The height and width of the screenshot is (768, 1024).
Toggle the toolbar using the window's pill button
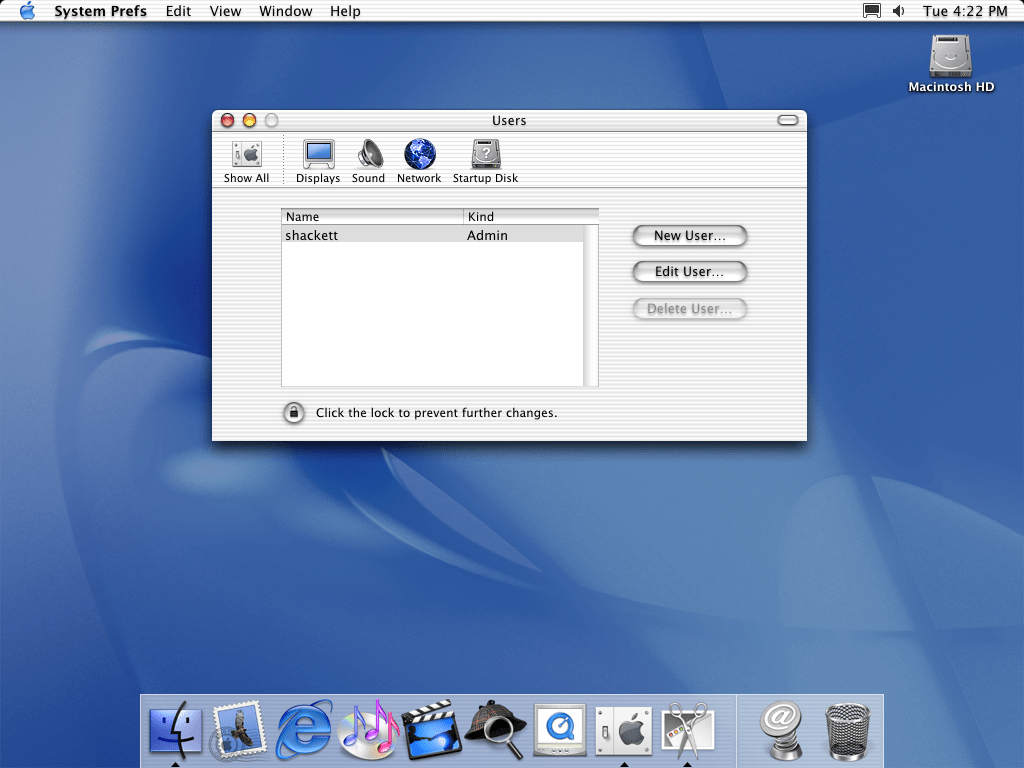click(x=788, y=120)
